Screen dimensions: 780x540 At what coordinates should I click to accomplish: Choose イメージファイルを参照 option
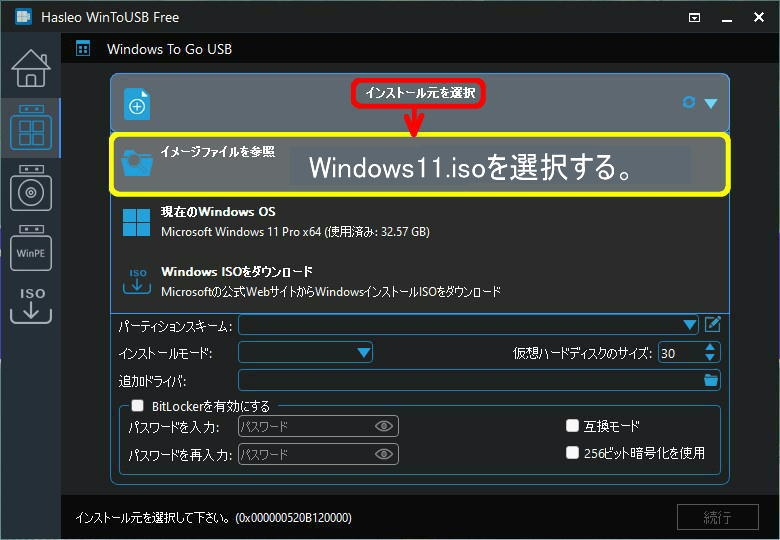pyautogui.click(x=420, y=164)
